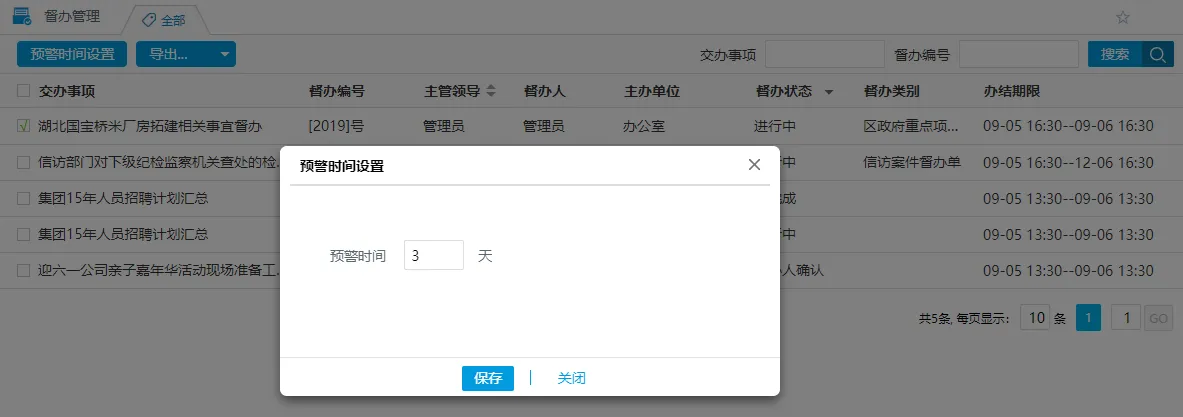This screenshot has width=1183, height=417.
Task: Click the star favorite icon
Action: (1123, 17)
